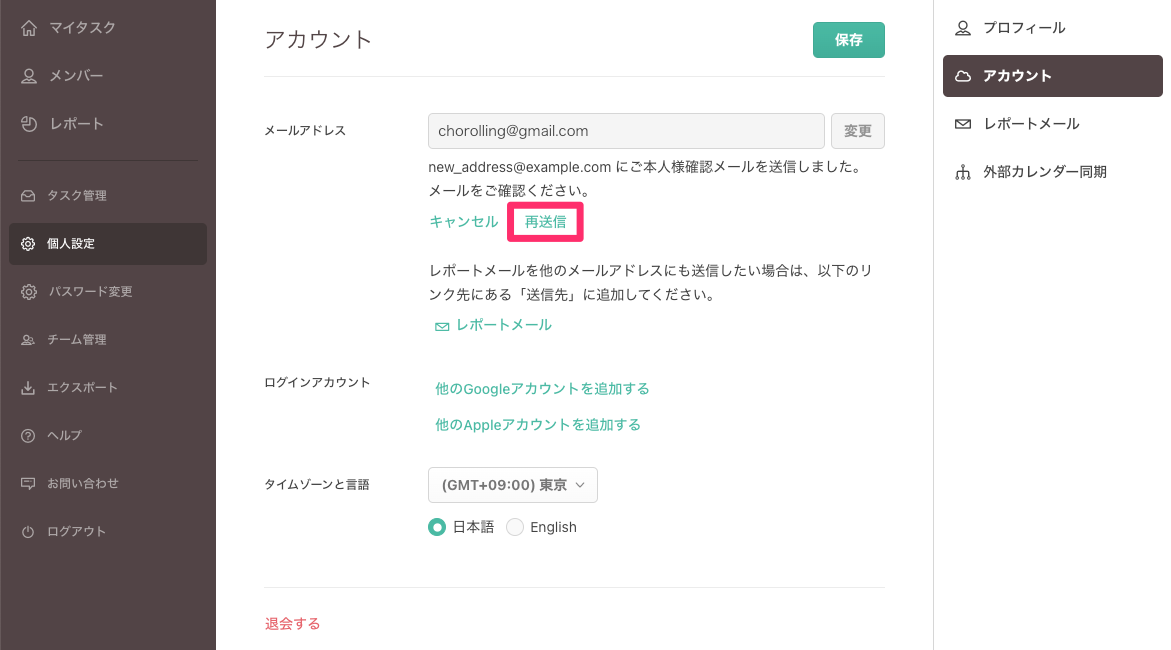Click the email address input field

626,131
